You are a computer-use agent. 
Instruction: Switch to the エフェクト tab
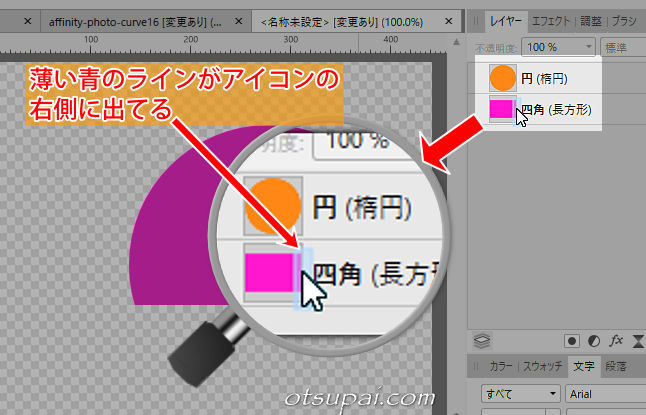tap(549, 20)
